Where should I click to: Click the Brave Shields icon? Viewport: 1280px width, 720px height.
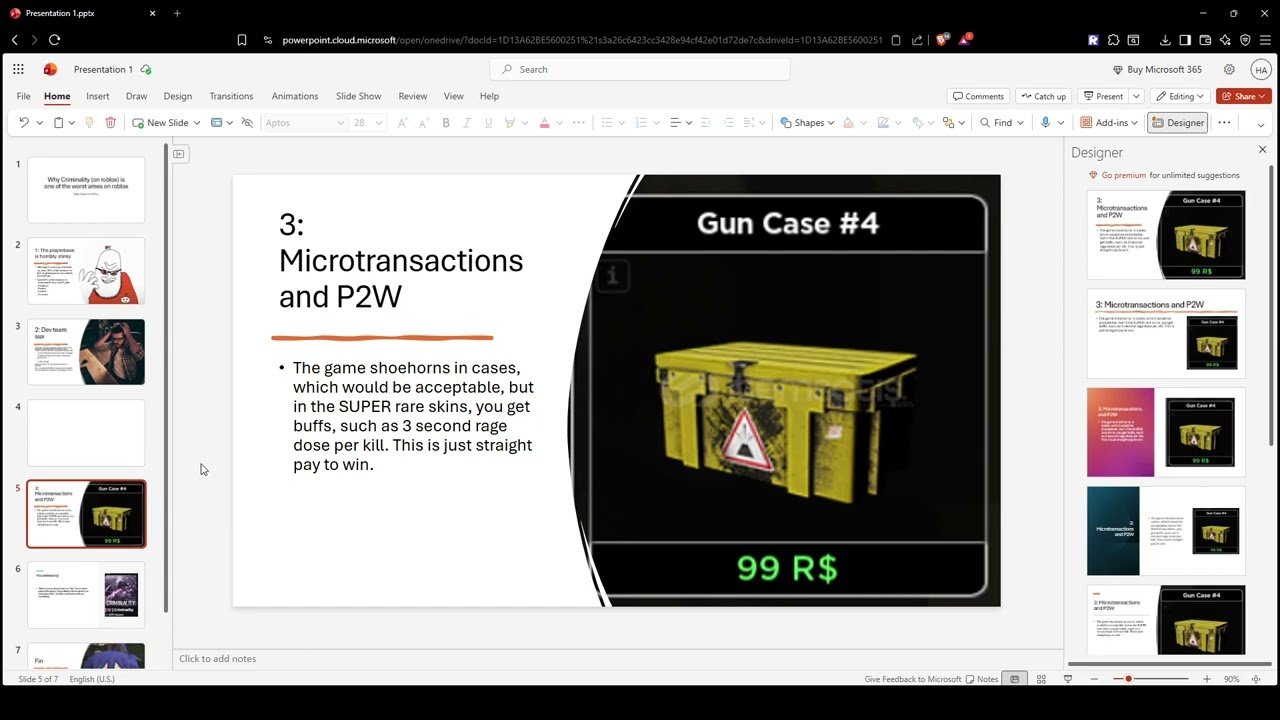[943, 40]
